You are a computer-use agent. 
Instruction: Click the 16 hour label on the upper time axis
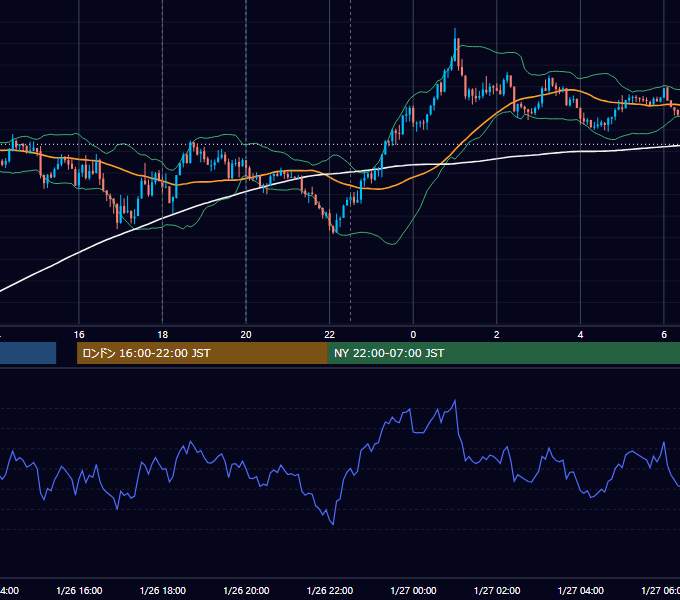tap(79, 335)
